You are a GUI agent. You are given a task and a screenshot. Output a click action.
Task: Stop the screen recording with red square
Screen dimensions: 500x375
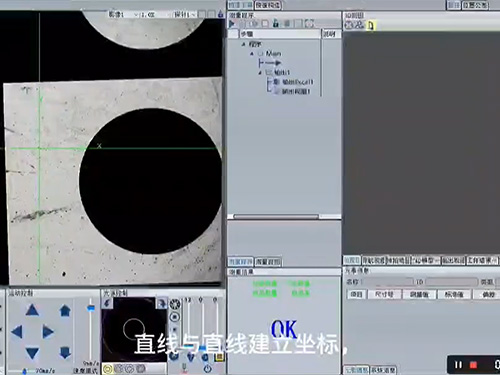[x=473, y=365]
